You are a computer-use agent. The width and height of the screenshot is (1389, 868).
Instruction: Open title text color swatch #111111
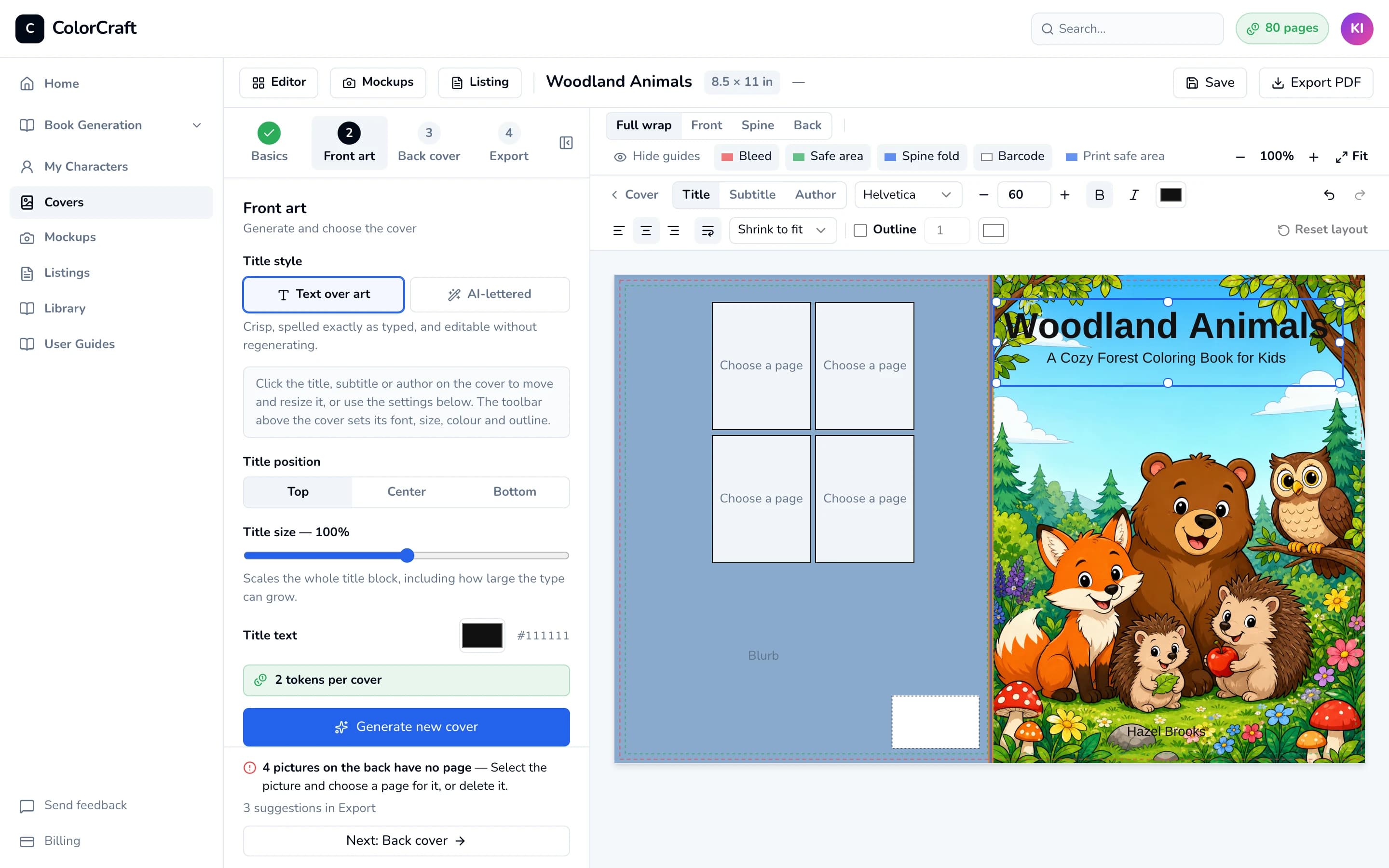pyautogui.click(x=482, y=636)
